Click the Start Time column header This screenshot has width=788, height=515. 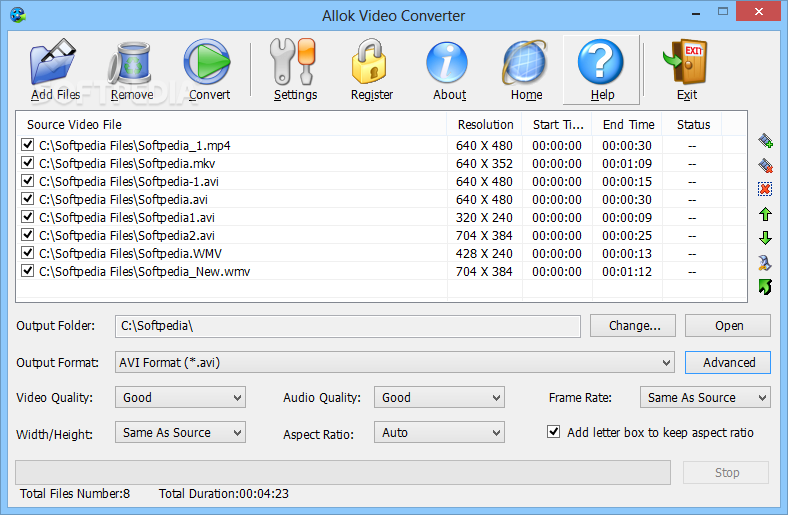(557, 124)
